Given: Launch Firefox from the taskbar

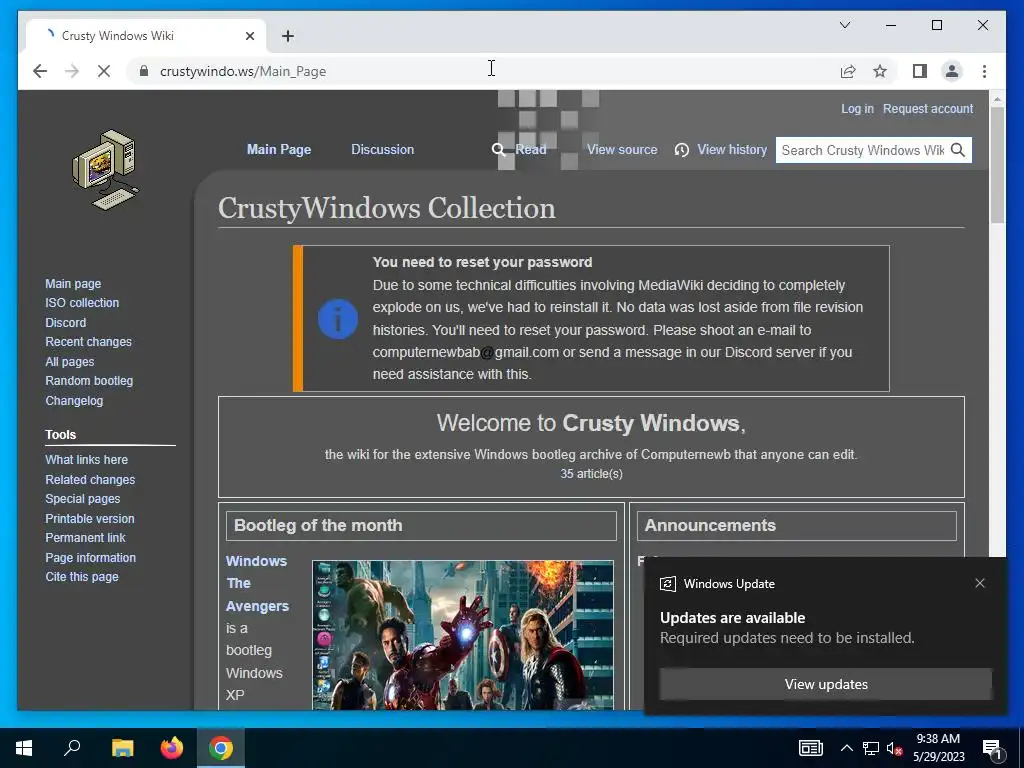Looking at the screenshot, I should [x=172, y=748].
